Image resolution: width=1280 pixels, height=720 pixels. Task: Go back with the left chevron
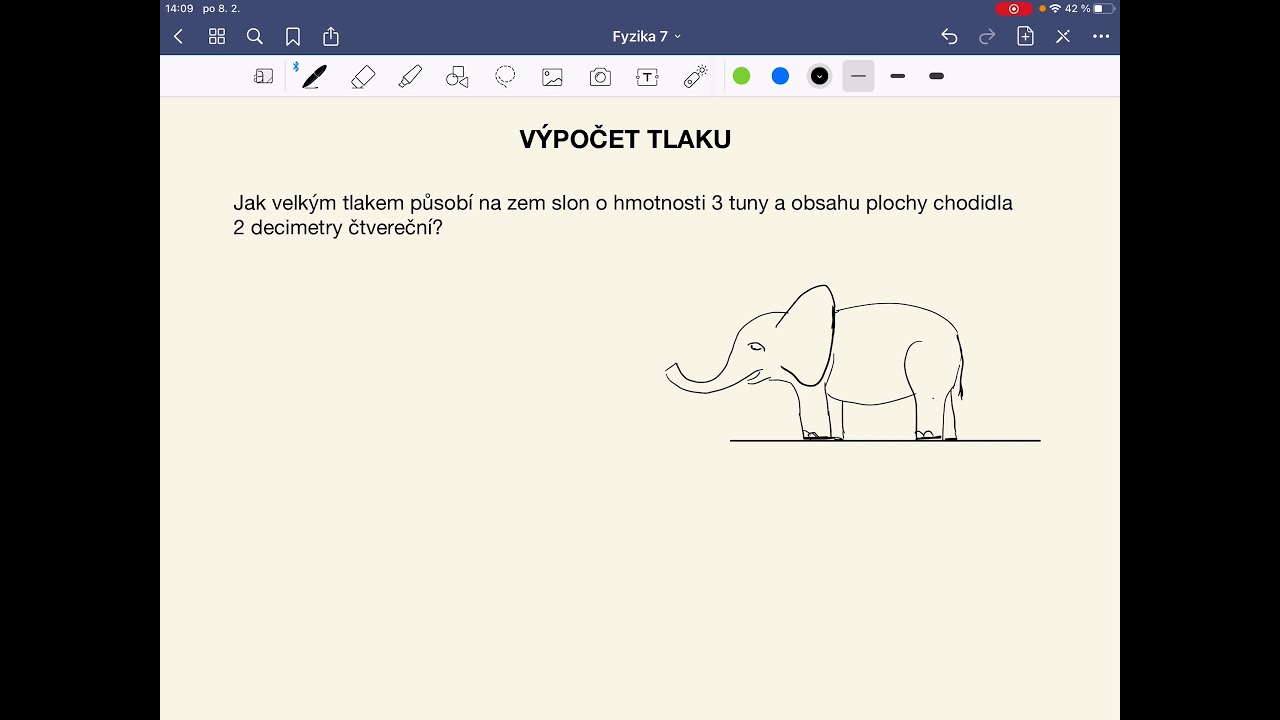tap(178, 37)
